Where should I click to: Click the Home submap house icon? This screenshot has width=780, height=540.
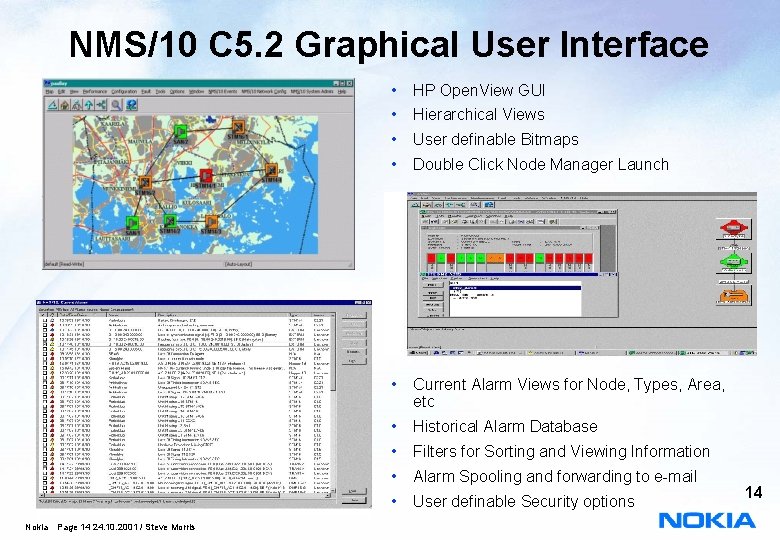(x=65, y=105)
